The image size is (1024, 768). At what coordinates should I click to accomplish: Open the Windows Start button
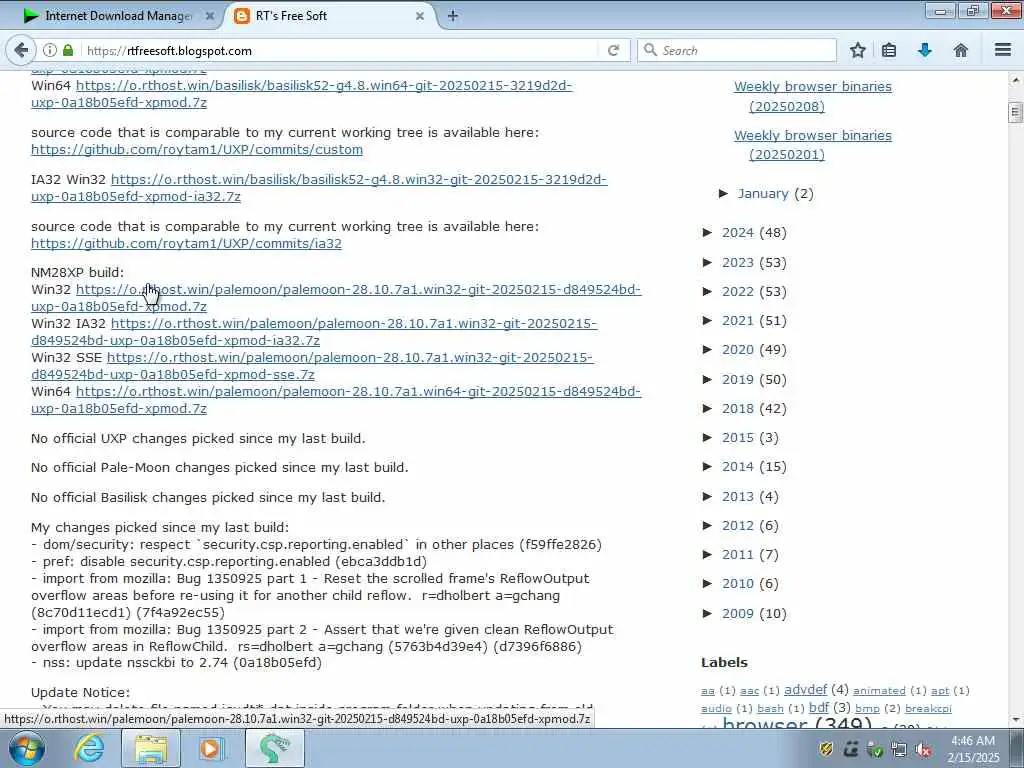(x=26, y=748)
